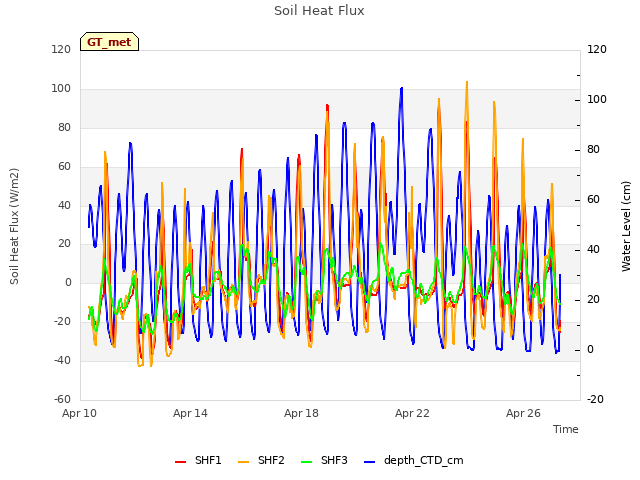Toggle the SHF1 series in the legend
This screenshot has width=640, height=480.
coord(198,460)
